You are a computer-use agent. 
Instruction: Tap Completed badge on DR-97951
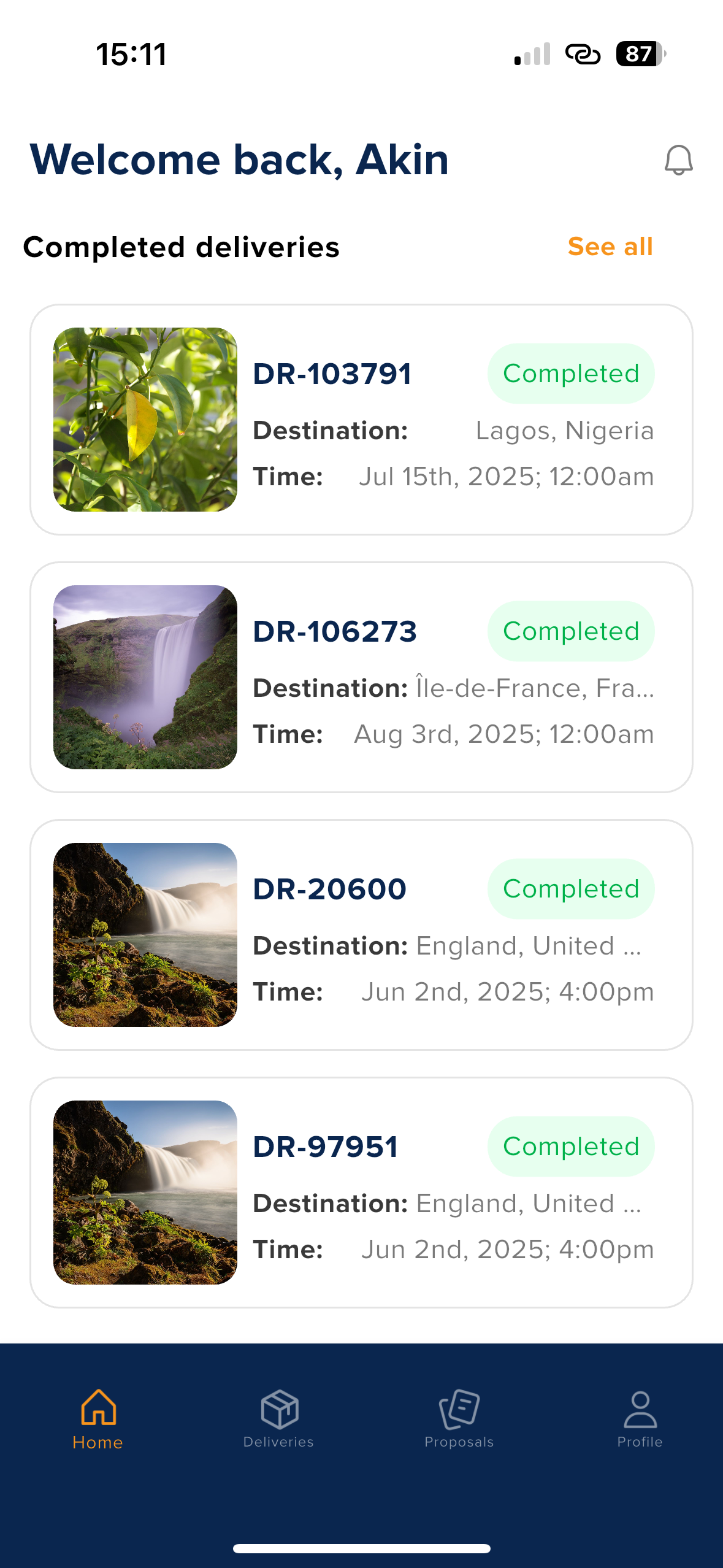[x=571, y=1147]
